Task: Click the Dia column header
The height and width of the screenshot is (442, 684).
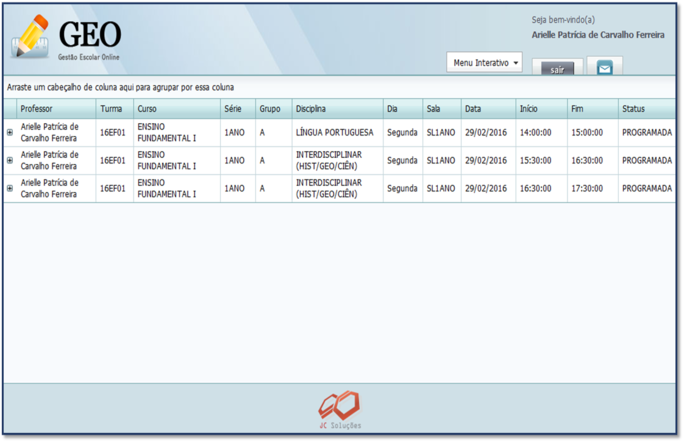Action: (403, 109)
